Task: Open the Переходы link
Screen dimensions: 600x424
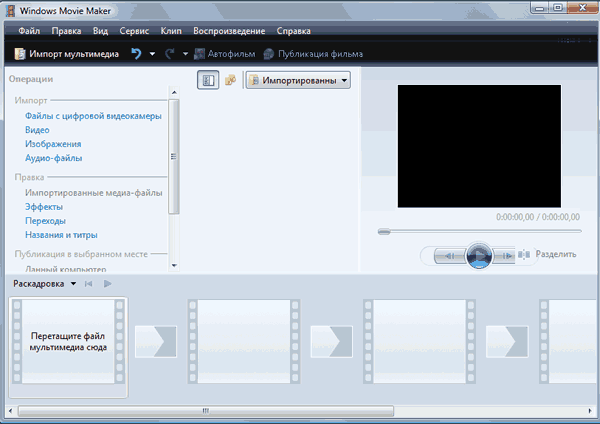Action: click(x=46, y=221)
